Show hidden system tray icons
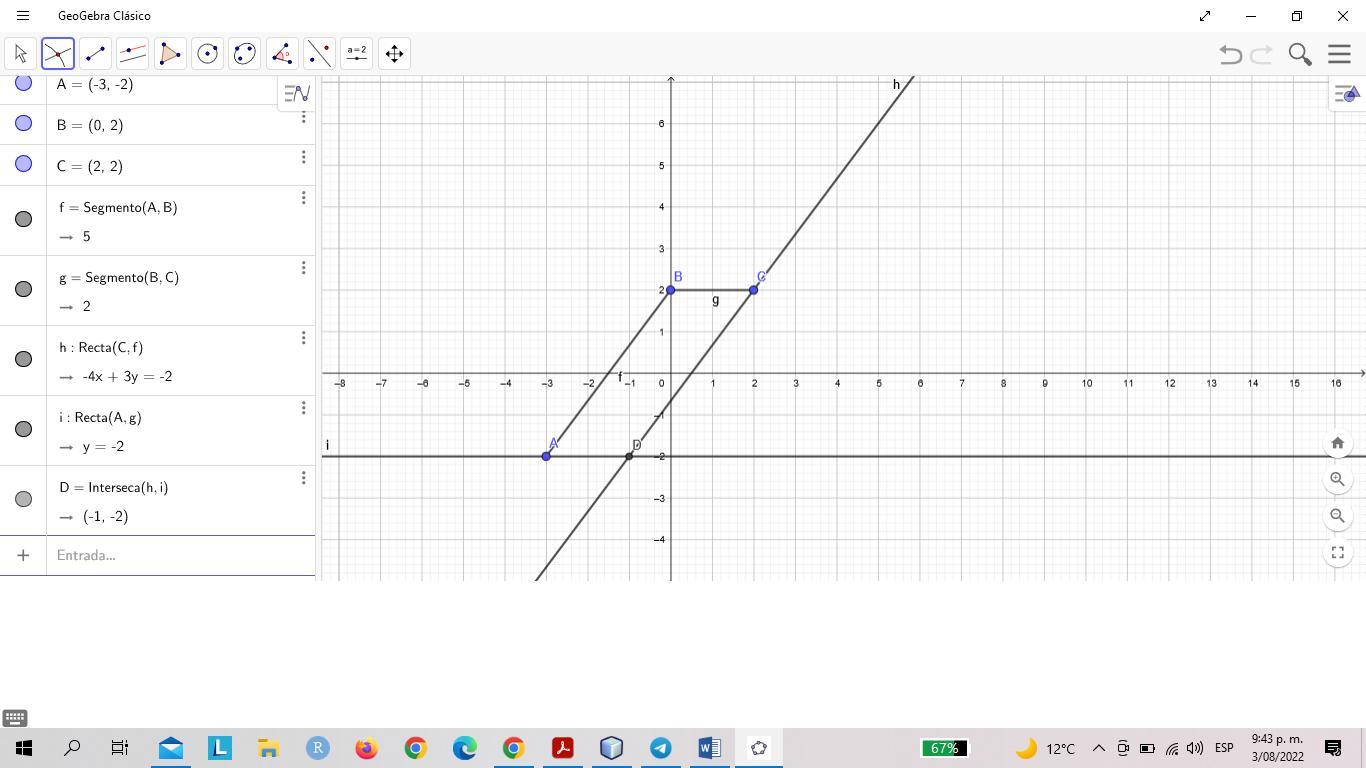This screenshot has width=1366, height=768. click(x=1098, y=748)
